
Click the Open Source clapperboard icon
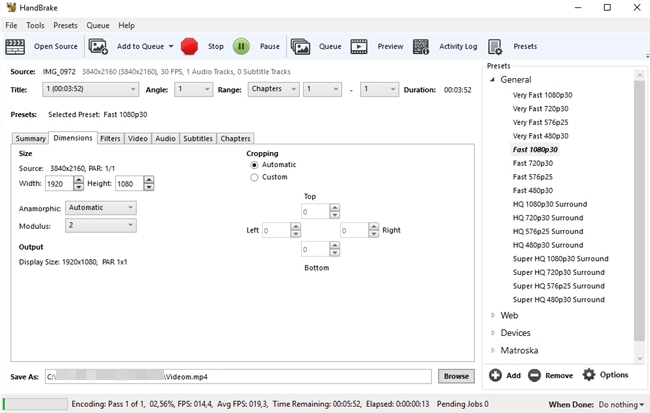[x=15, y=46]
